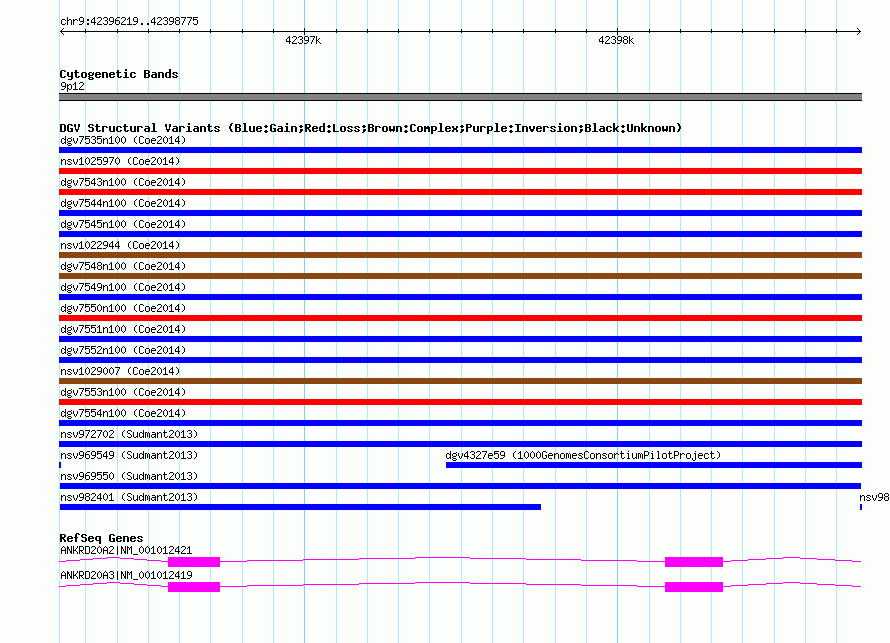Click the blue bar under dgv7551n100
The width and height of the screenshot is (890, 643).
pyautogui.click(x=460, y=339)
